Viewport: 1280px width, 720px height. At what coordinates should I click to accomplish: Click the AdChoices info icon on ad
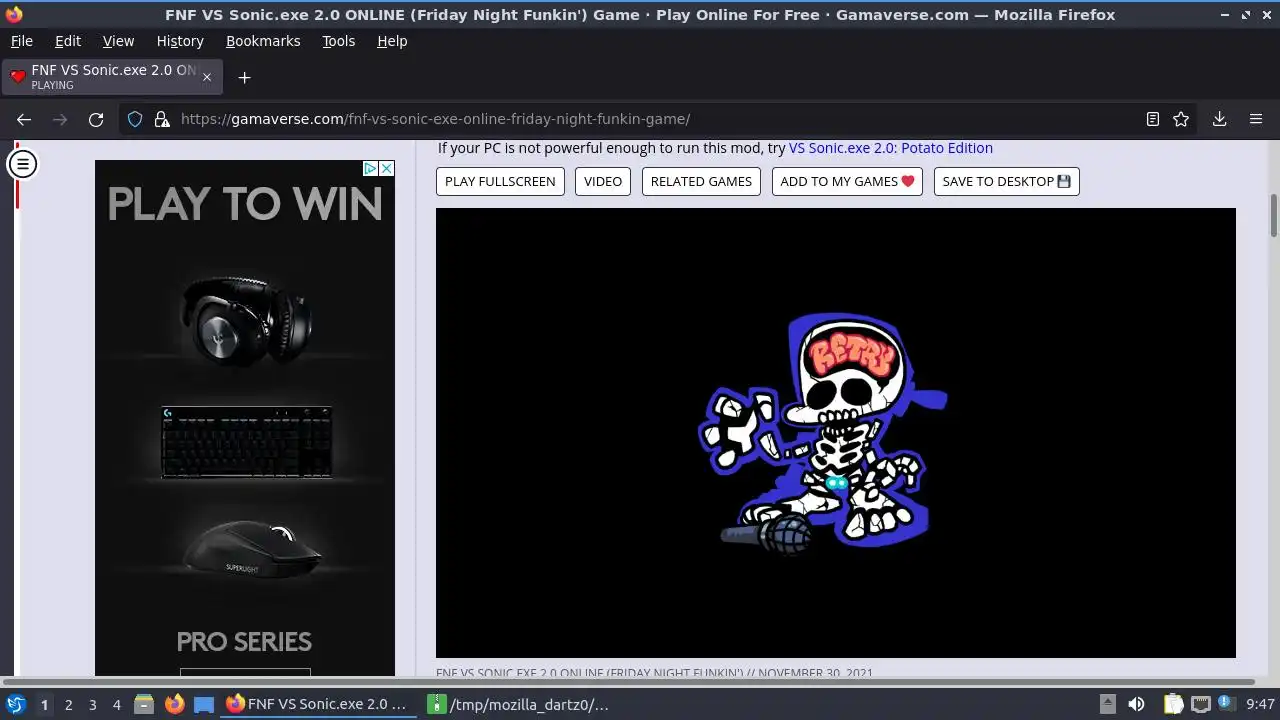[x=370, y=168]
